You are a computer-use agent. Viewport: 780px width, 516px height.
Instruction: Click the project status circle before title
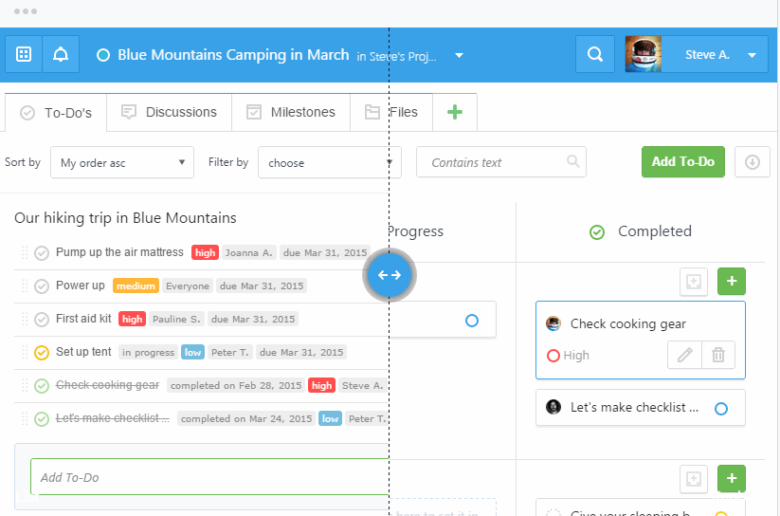click(x=103, y=55)
